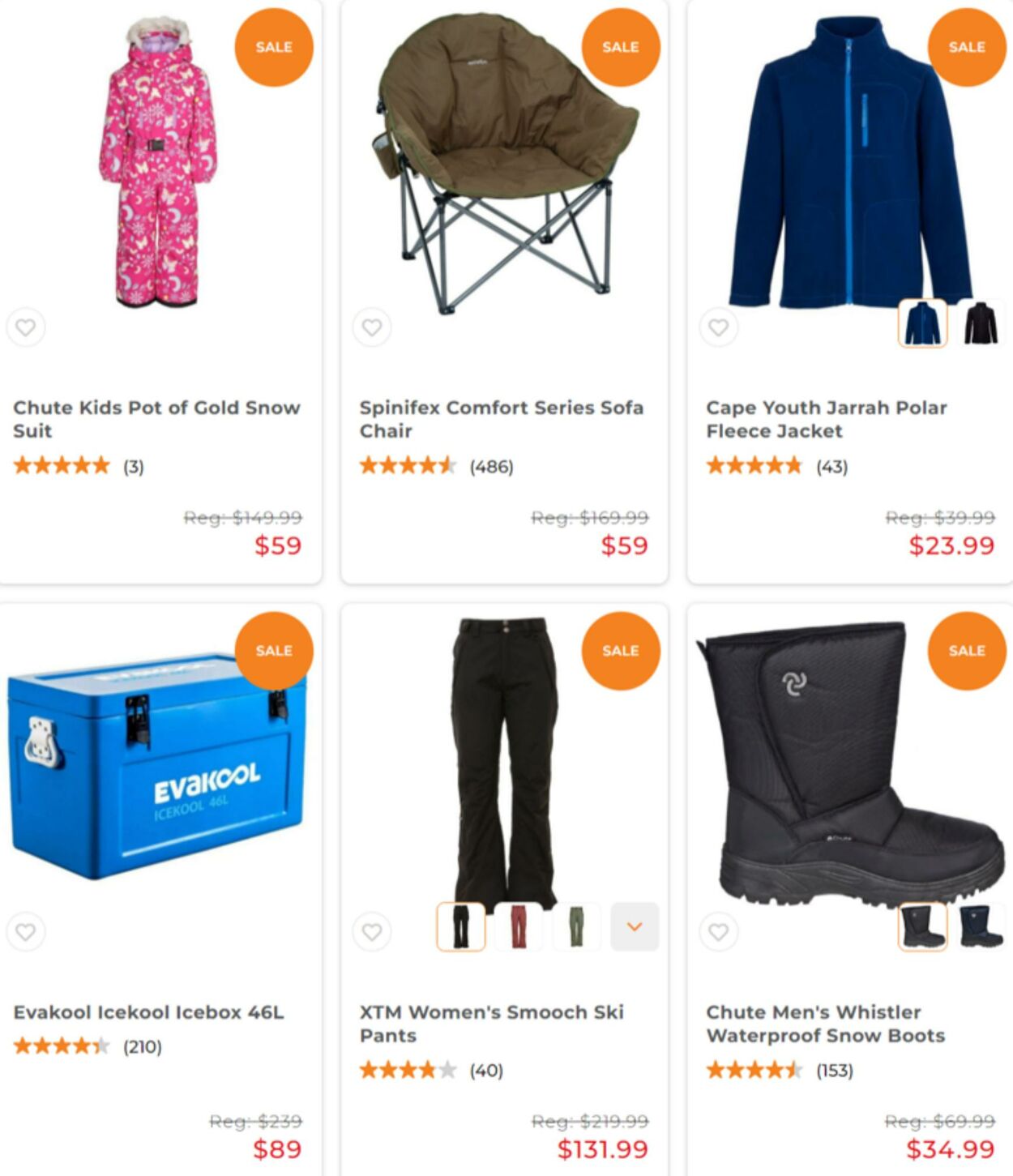Select the black fleece jacket color swatch
The image size is (1013, 1176).
981,323
